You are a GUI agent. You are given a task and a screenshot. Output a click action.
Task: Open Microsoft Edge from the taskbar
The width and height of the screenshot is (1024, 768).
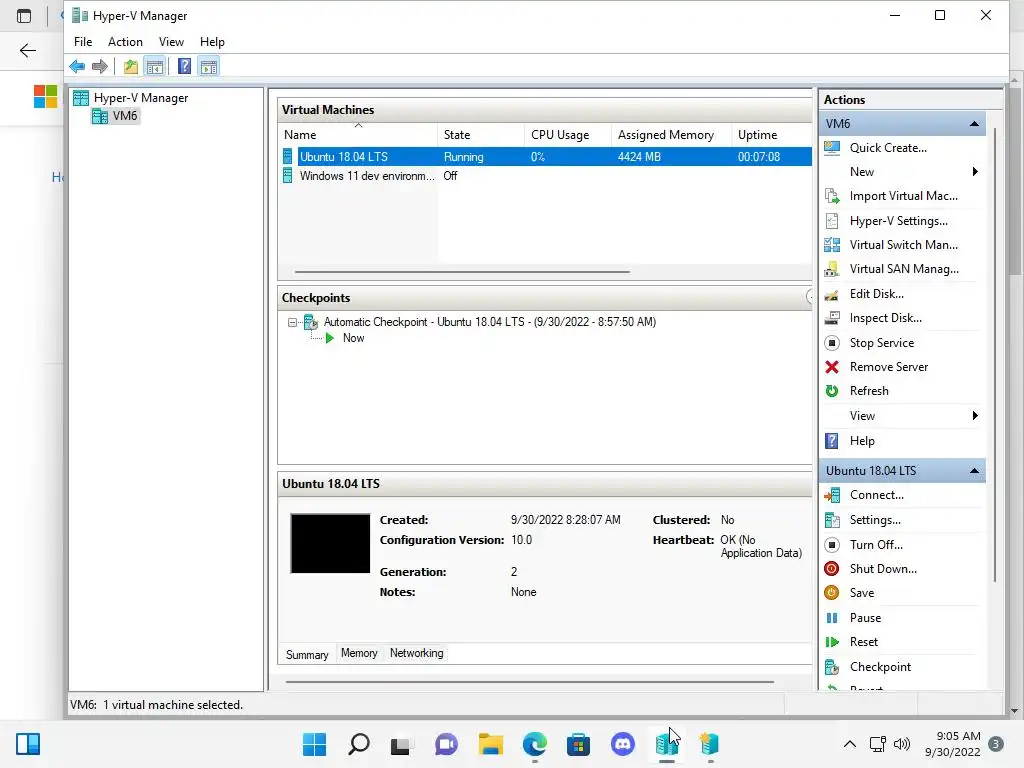[x=534, y=744]
